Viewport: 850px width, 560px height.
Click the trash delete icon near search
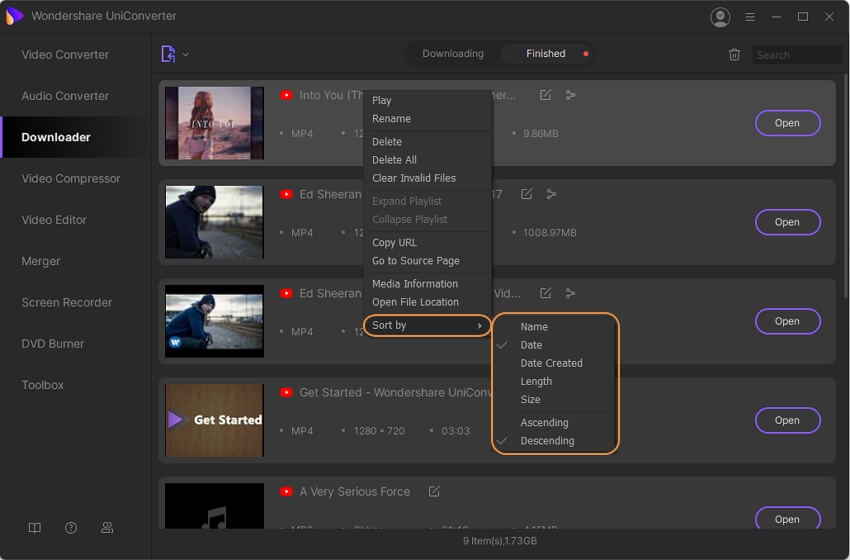(x=735, y=55)
